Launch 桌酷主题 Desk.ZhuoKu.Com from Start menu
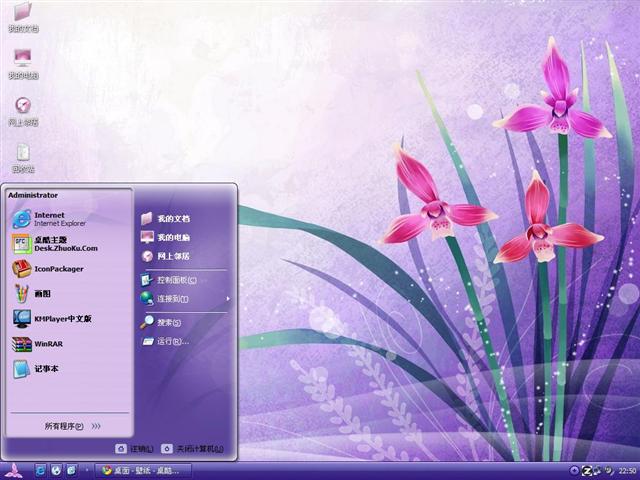Screen dimensions: 640x480 pyautogui.click(x=69, y=244)
